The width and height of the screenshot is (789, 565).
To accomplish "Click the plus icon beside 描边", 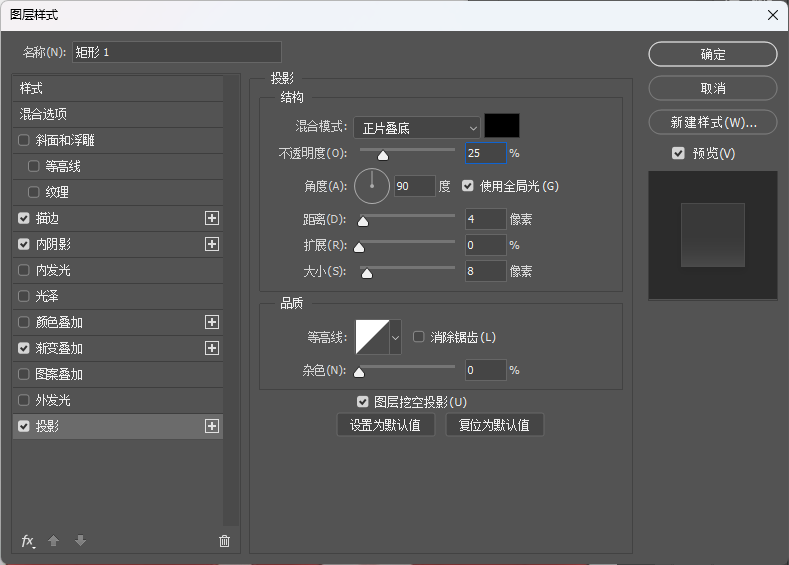I will [x=212, y=218].
